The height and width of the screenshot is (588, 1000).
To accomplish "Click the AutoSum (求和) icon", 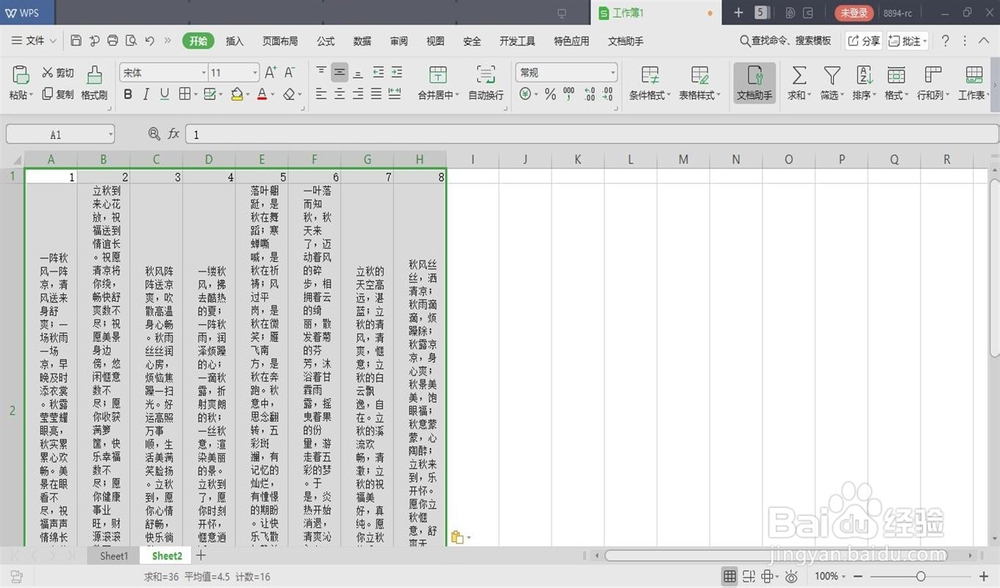I will tap(798, 75).
